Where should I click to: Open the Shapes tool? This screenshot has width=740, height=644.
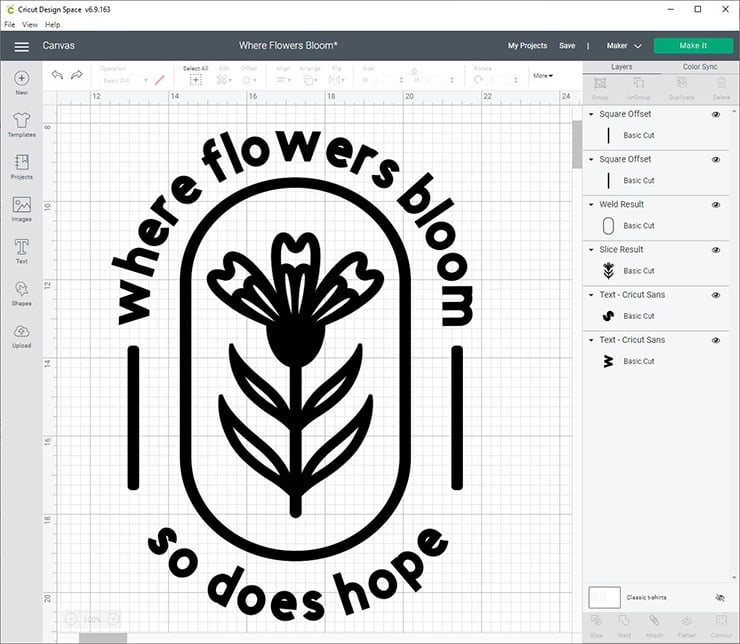click(21, 293)
